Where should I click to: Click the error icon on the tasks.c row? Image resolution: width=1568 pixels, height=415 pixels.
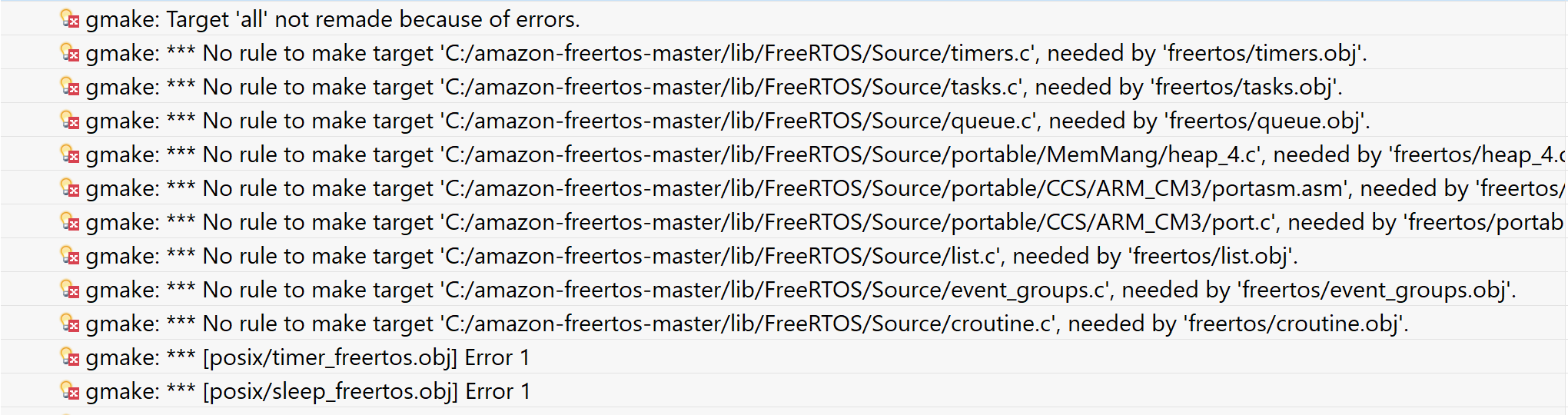tap(70, 87)
